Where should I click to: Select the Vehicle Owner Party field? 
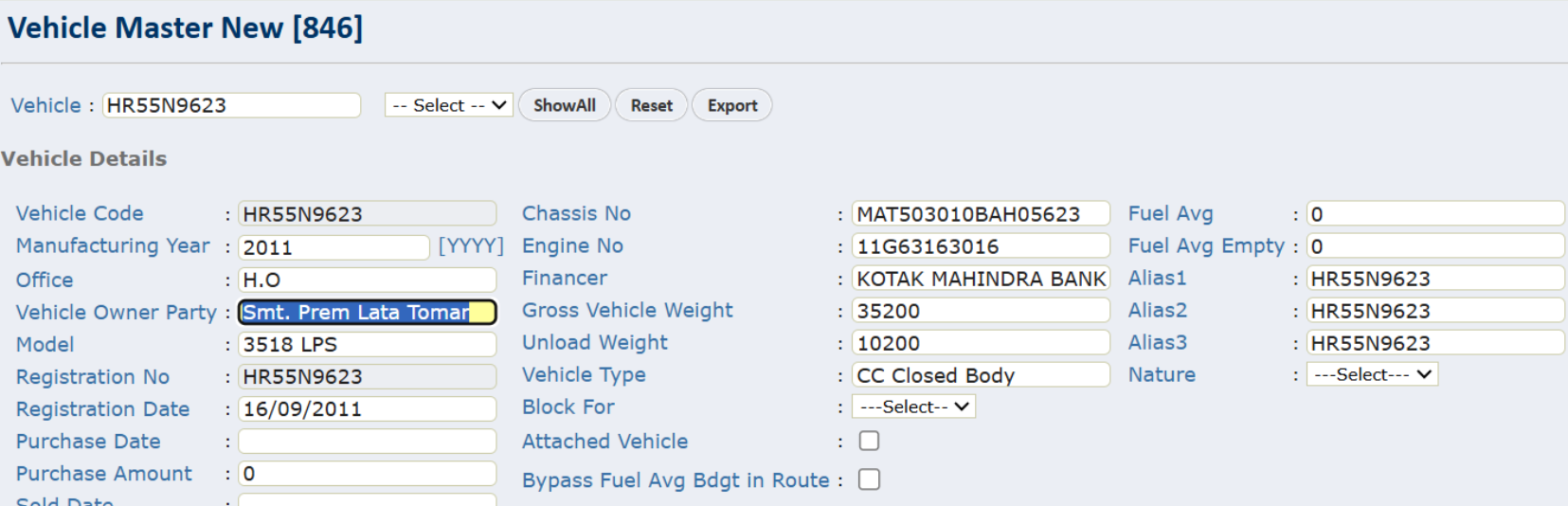pos(367,312)
